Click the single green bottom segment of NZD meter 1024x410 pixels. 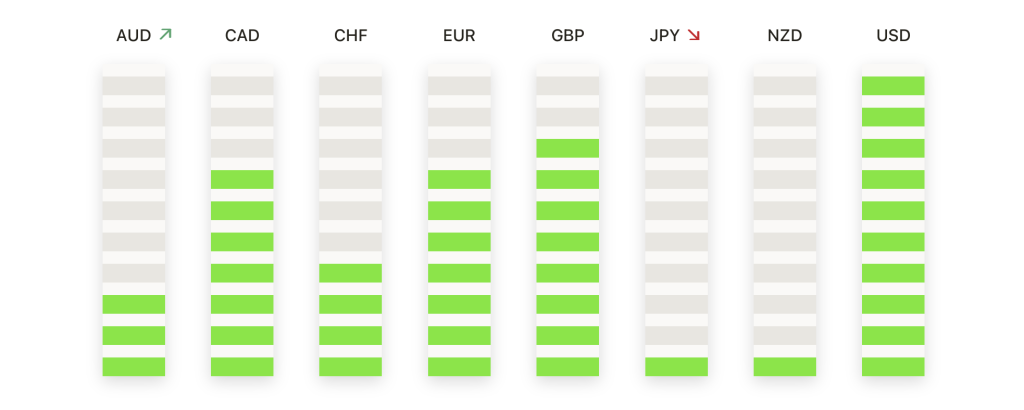tap(785, 366)
